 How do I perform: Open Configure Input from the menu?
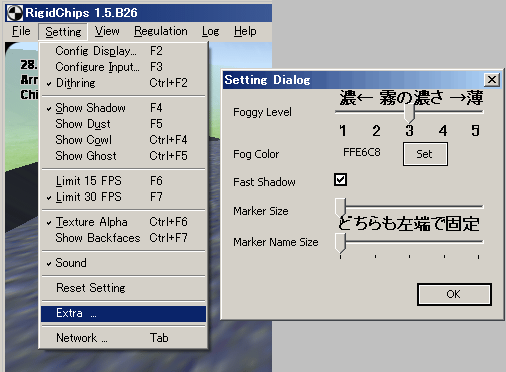123,67
